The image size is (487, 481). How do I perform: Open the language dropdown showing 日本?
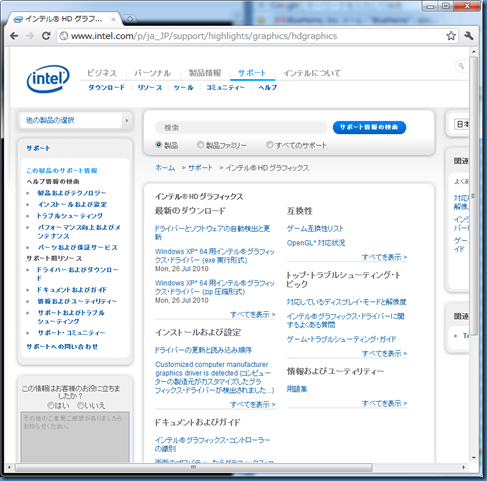tap(462, 124)
